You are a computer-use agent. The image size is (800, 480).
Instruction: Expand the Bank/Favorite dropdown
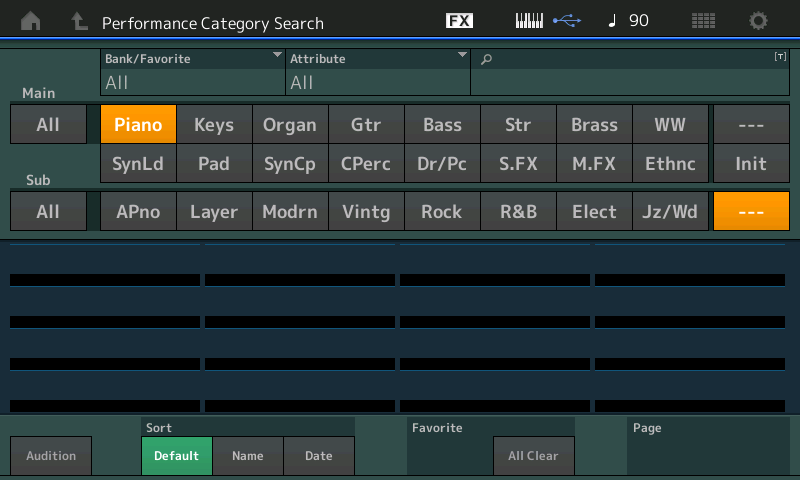[193, 72]
